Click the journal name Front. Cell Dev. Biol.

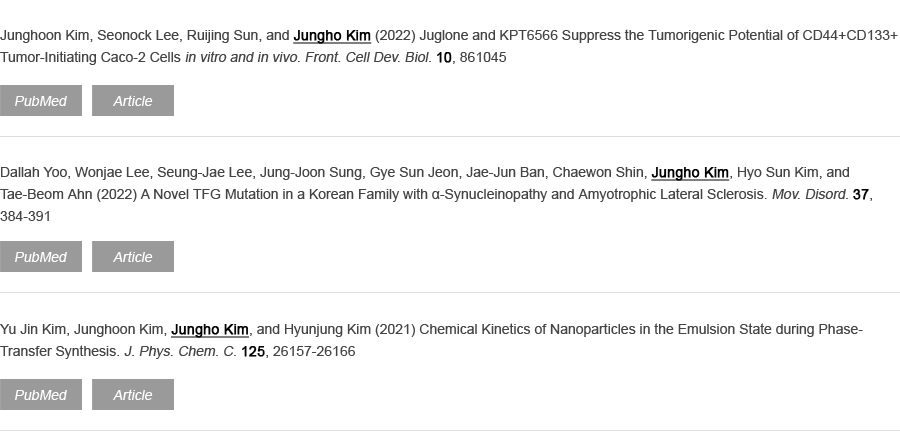tap(368, 57)
